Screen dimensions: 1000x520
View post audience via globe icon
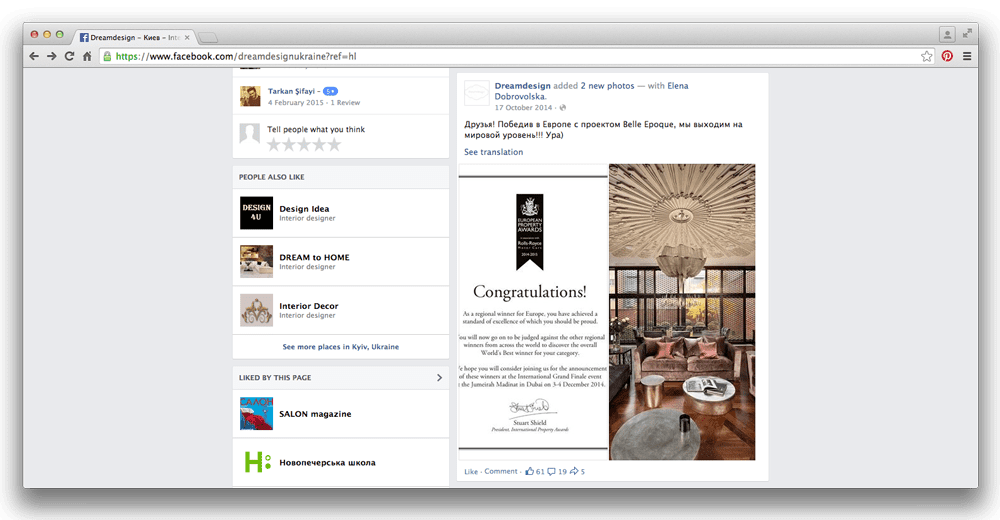tap(562, 108)
